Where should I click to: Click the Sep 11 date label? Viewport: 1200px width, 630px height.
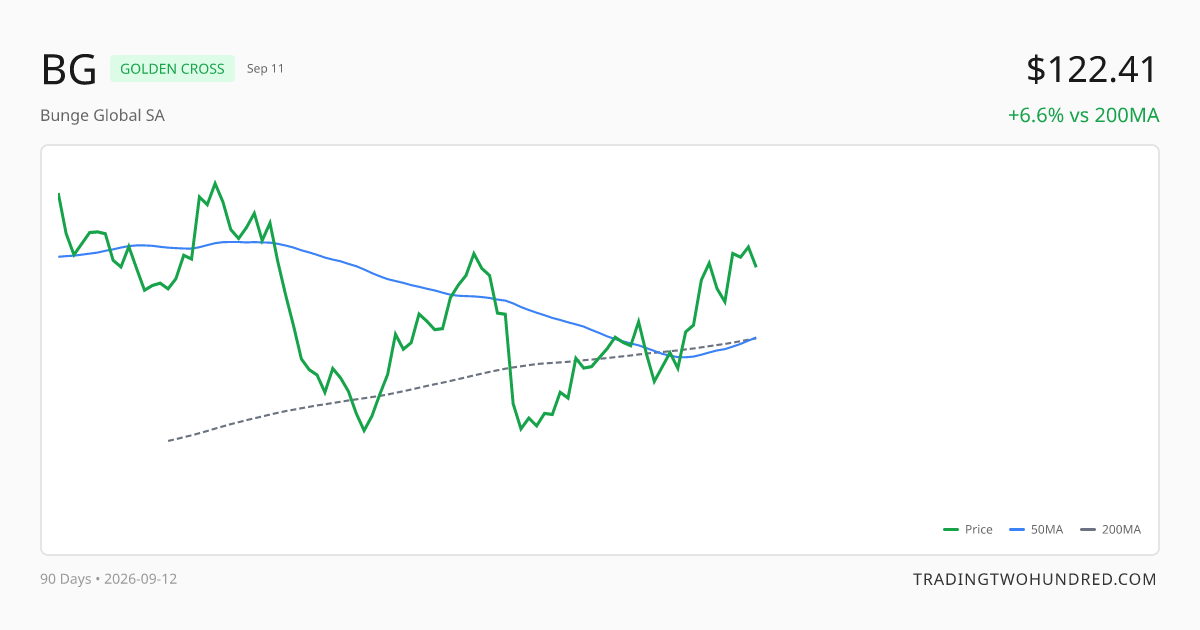[x=266, y=69]
